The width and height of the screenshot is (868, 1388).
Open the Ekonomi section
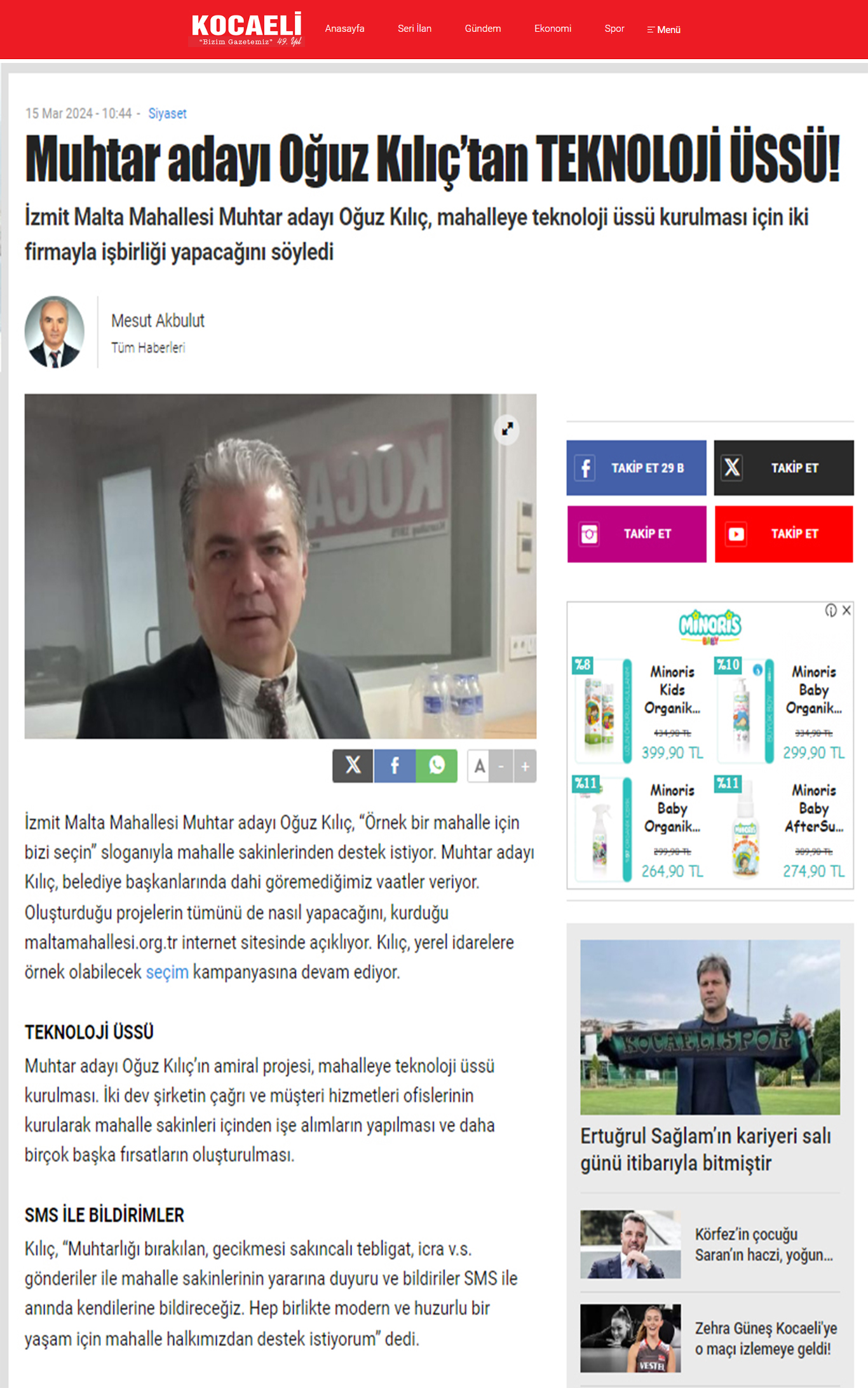point(553,29)
